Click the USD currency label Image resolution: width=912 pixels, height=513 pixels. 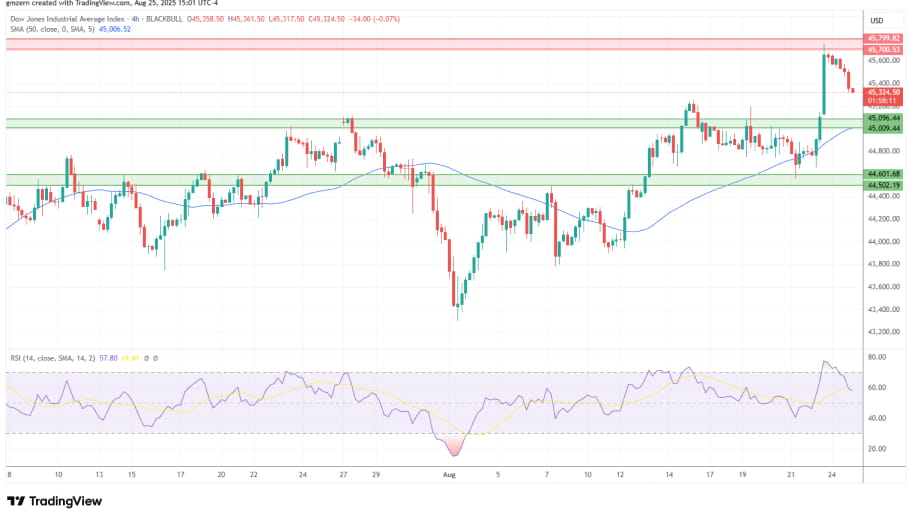point(877,20)
